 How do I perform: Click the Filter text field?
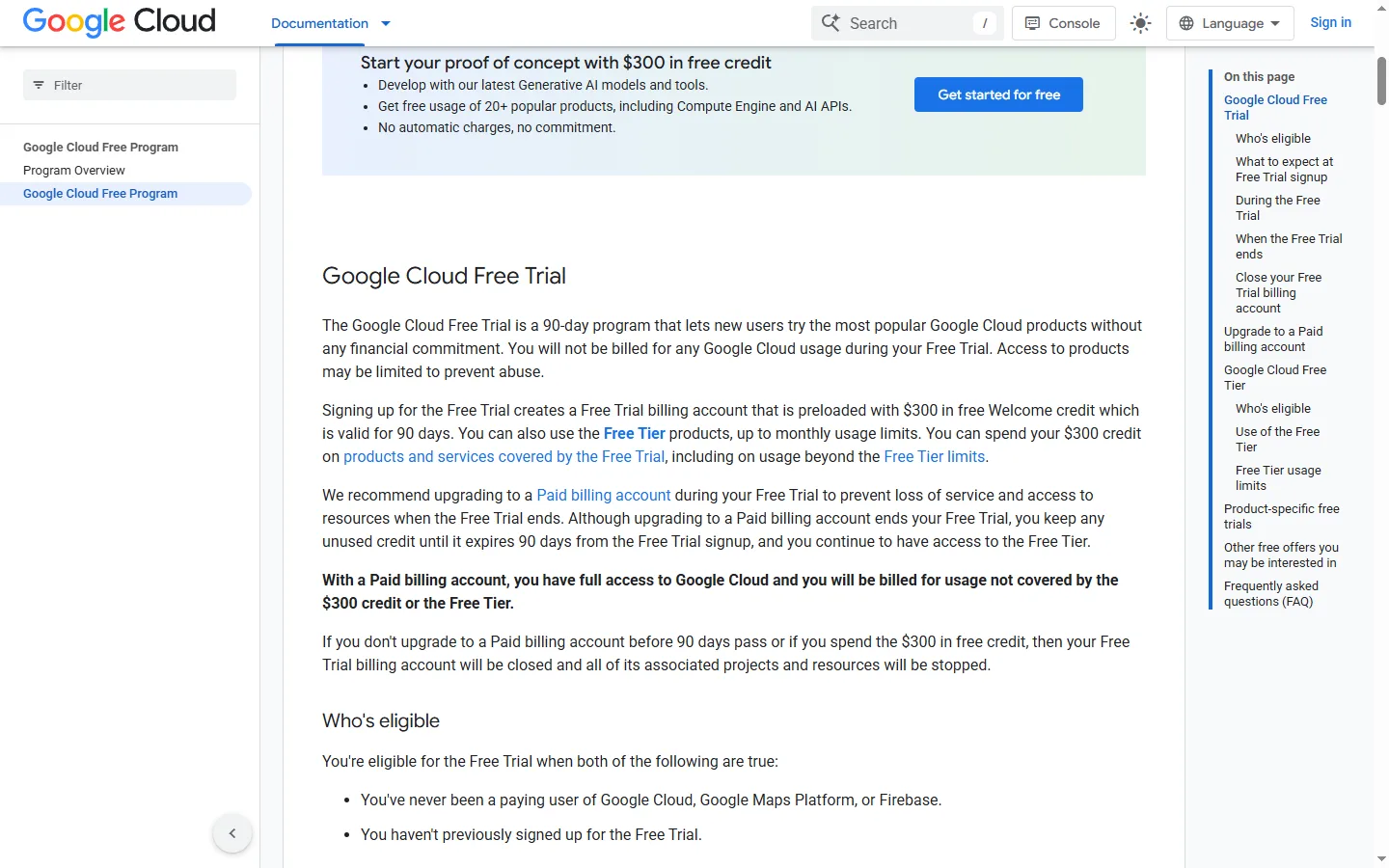click(129, 85)
